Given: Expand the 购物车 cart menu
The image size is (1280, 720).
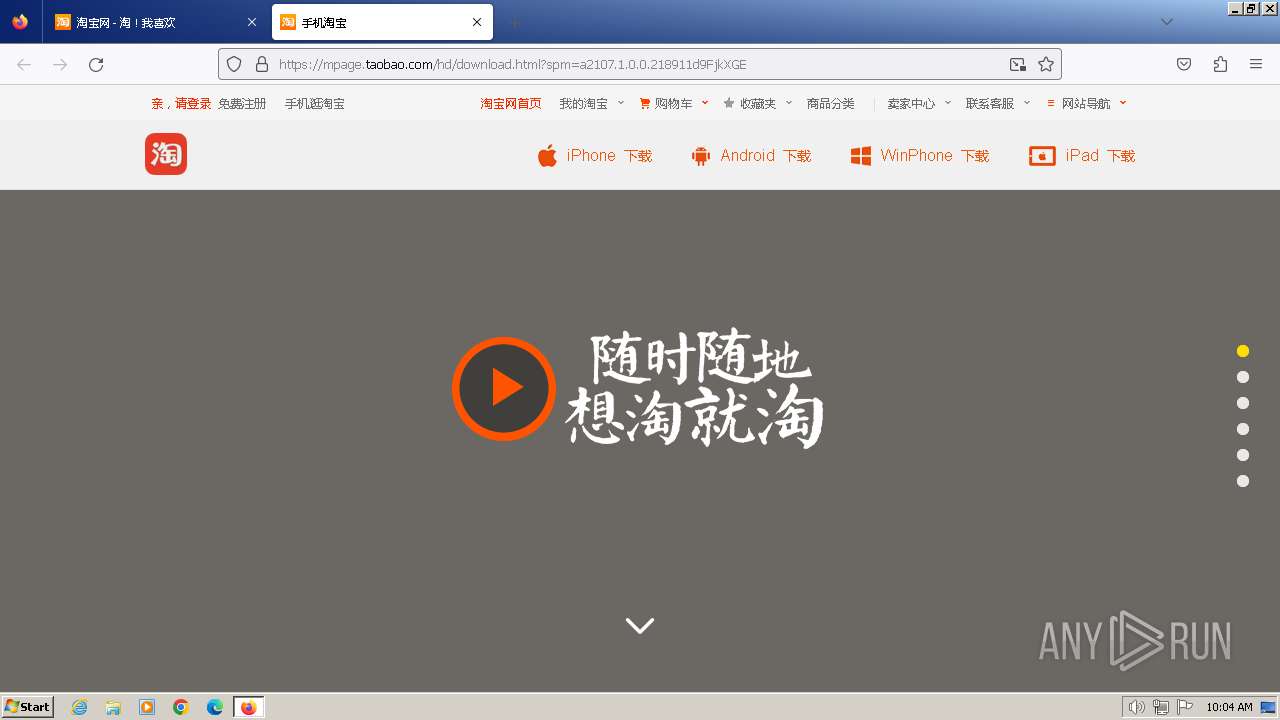Looking at the screenshot, I should point(674,103).
